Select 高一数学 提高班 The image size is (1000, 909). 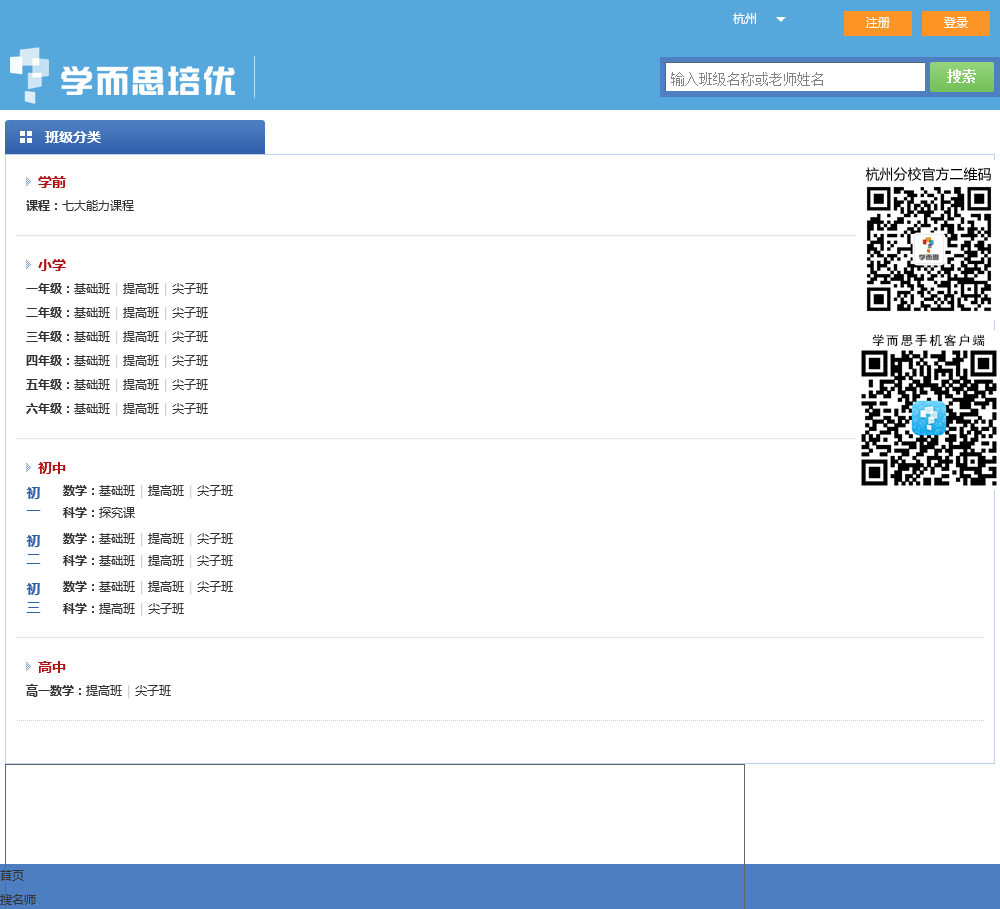coord(104,691)
